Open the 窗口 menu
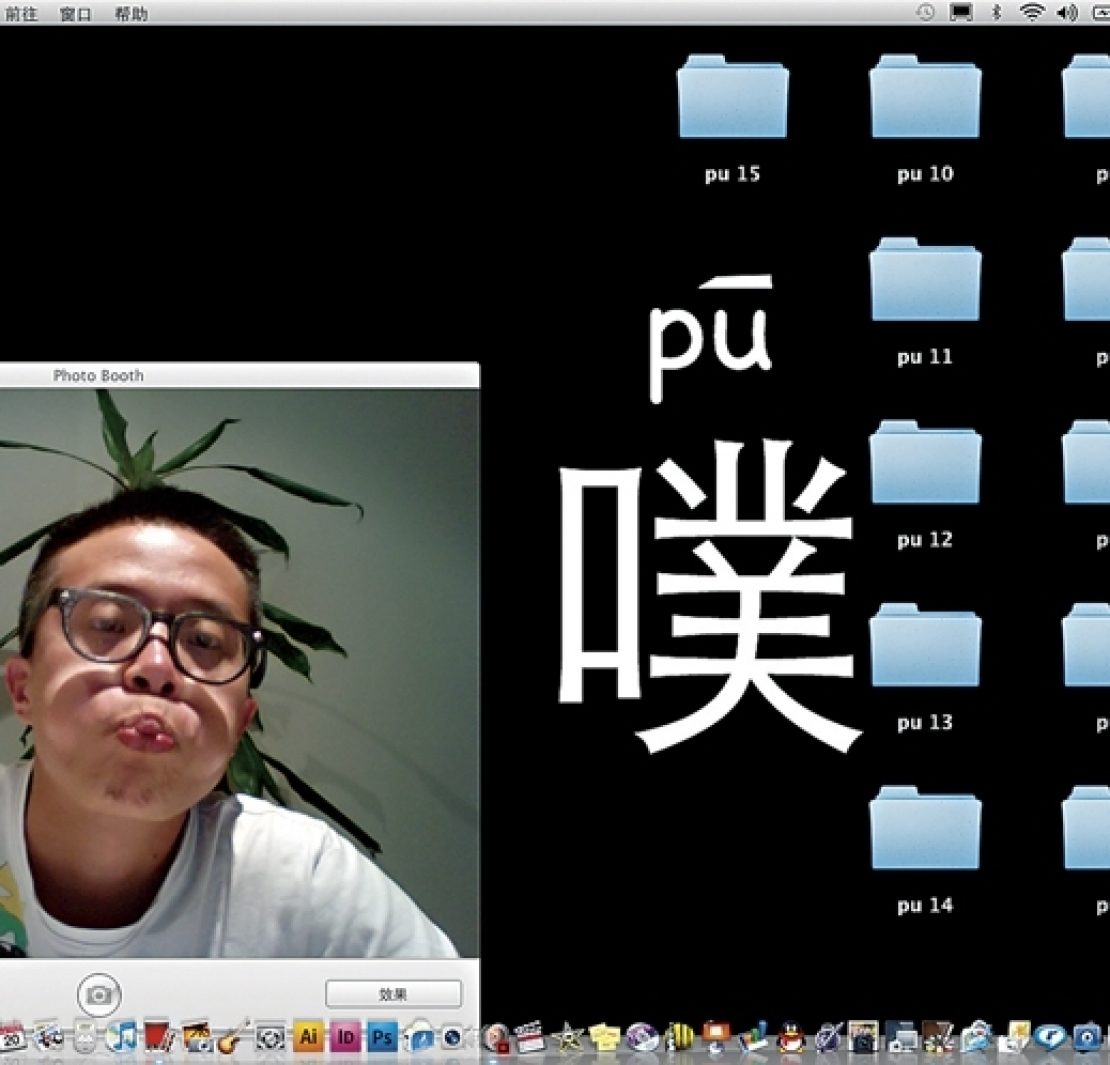The width and height of the screenshot is (1110, 1065). click(76, 14)
